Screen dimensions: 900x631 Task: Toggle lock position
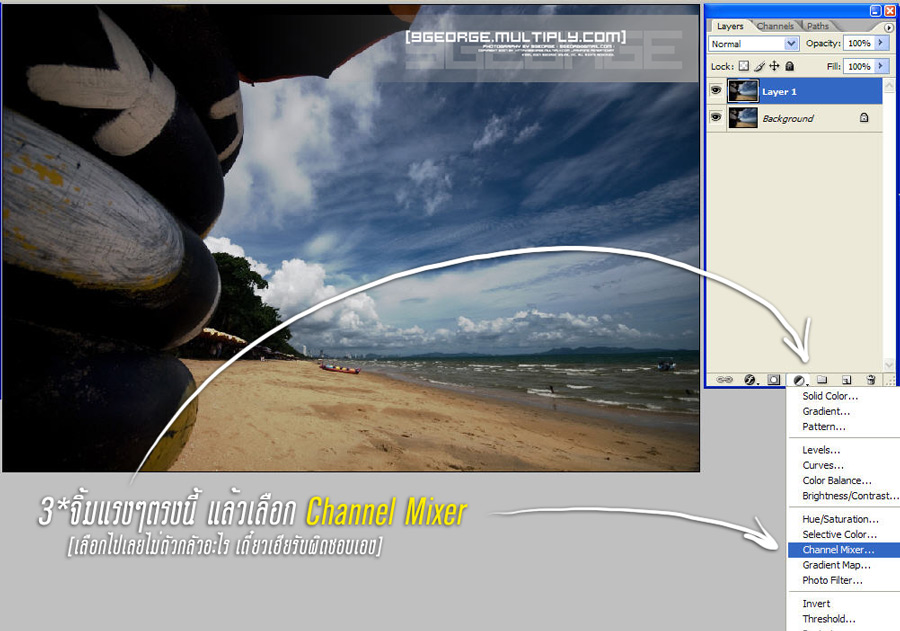tap(774, 66)
